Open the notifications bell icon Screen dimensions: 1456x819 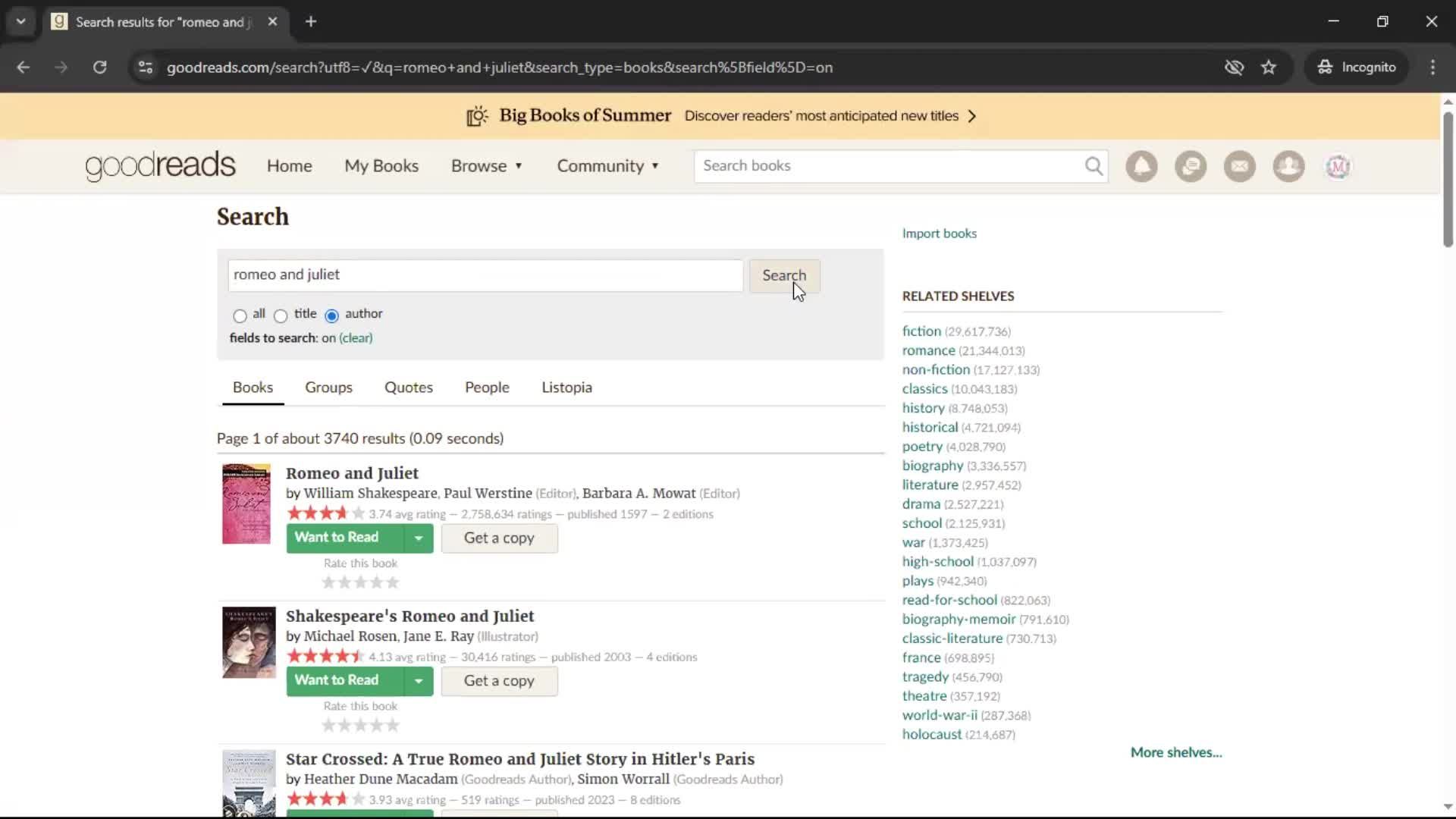(x=1141, y=166)
